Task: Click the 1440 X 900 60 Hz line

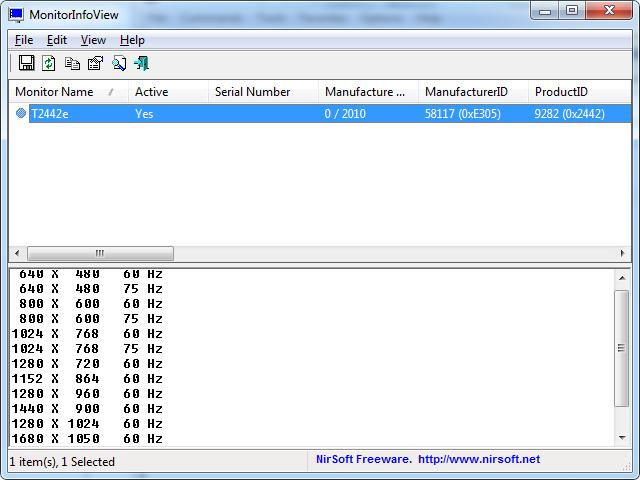Action: [x=87, y=409]
